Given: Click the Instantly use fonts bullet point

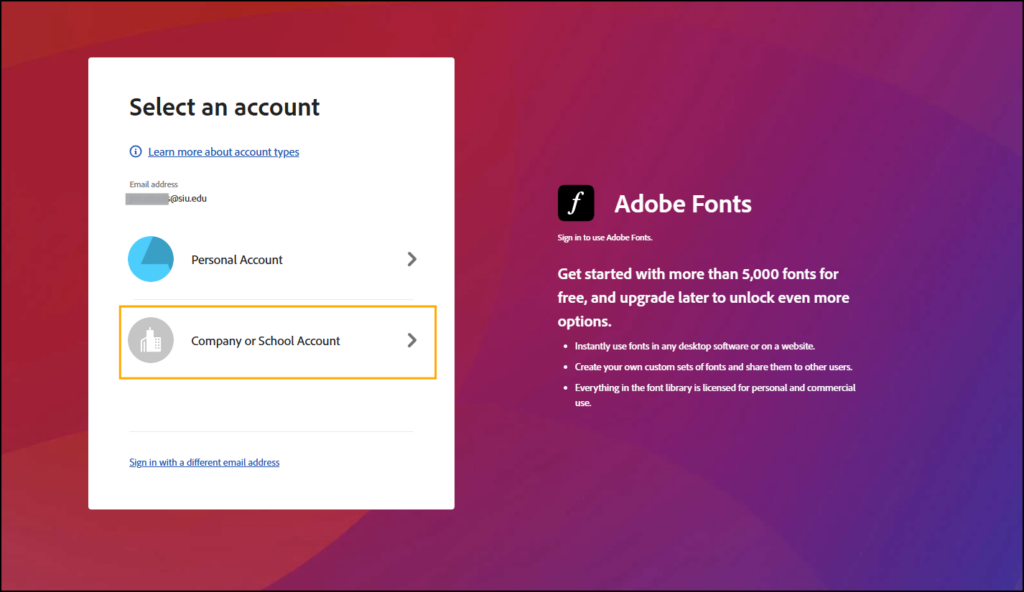Looking at the screenshot, I should pyautogui.click(x=695, y=346).
